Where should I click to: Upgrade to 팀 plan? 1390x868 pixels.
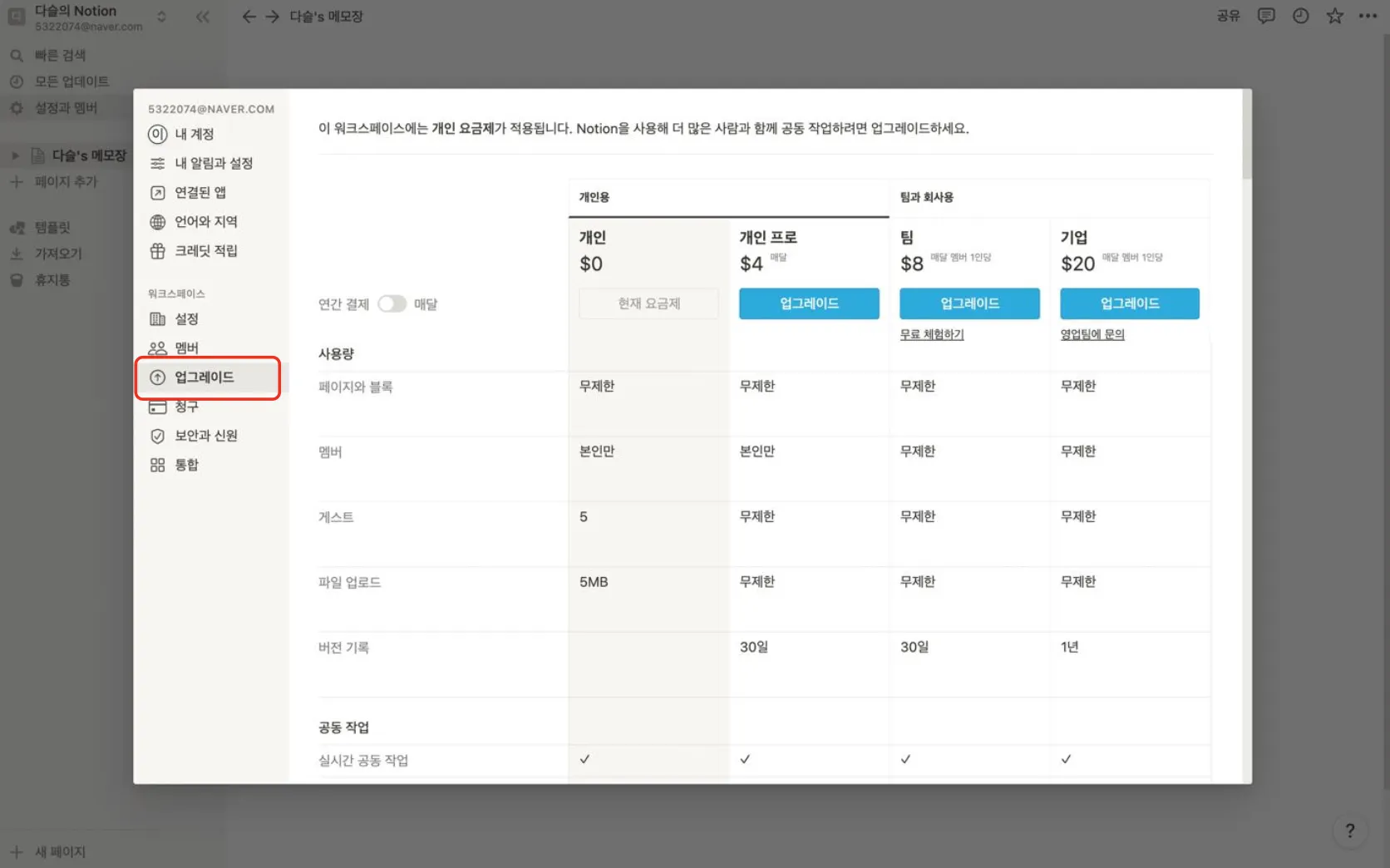(x=969, y=303)
